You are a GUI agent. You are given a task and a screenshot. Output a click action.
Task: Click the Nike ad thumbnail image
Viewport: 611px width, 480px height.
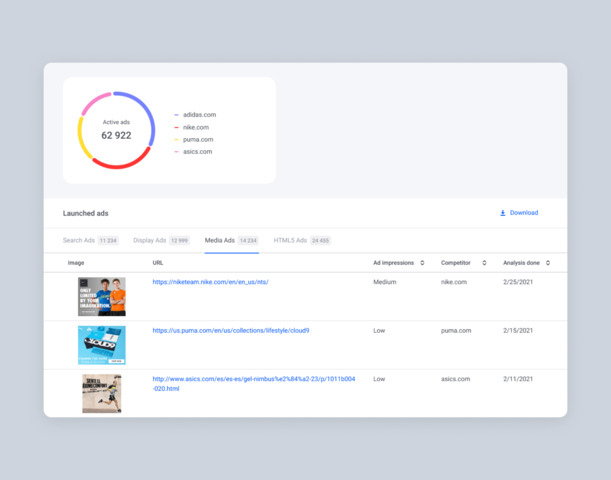pos(102,296)
